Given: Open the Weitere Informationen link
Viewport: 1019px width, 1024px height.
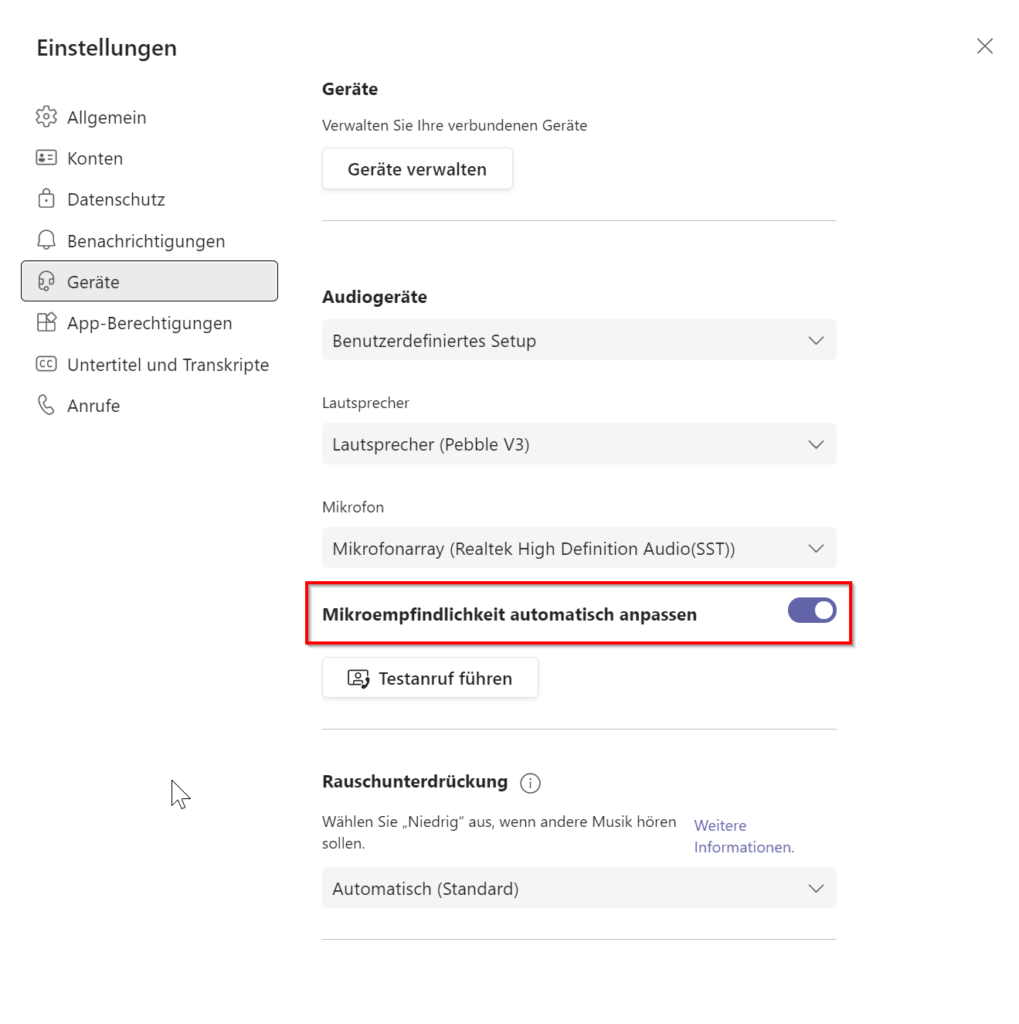Looking at the screenshot, I should (744, 836).
